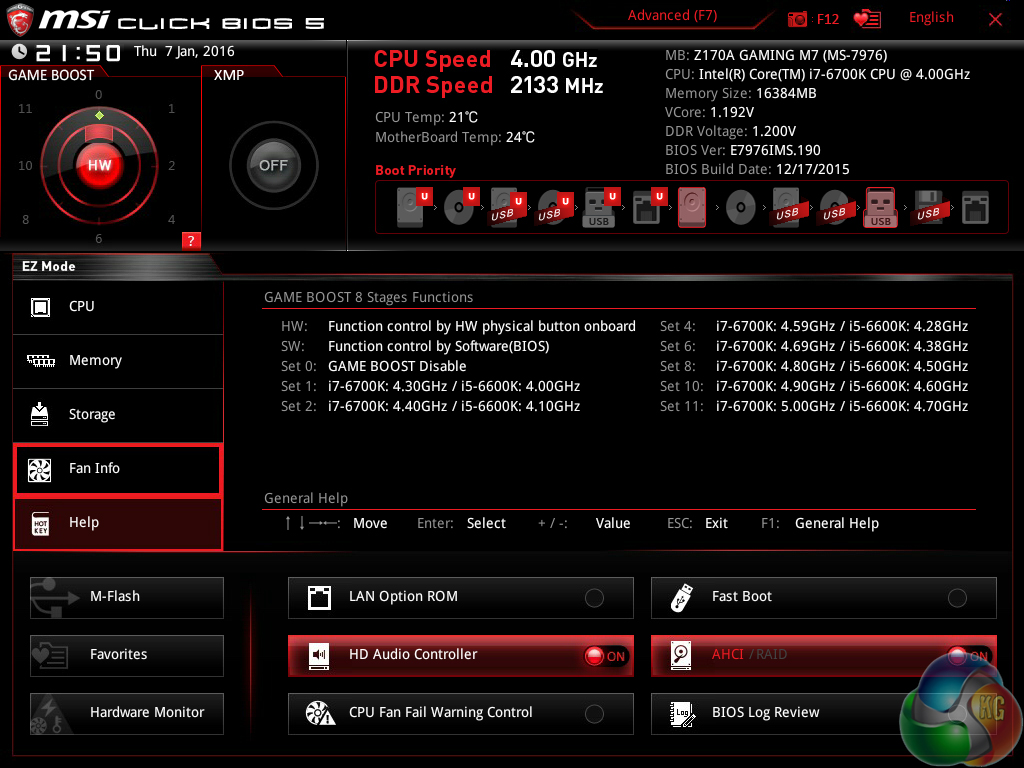Image resolution: width=1024 pixels, height=768 pixels.
Task: Close the BIOS with the red X
Action: coord(995,20)
